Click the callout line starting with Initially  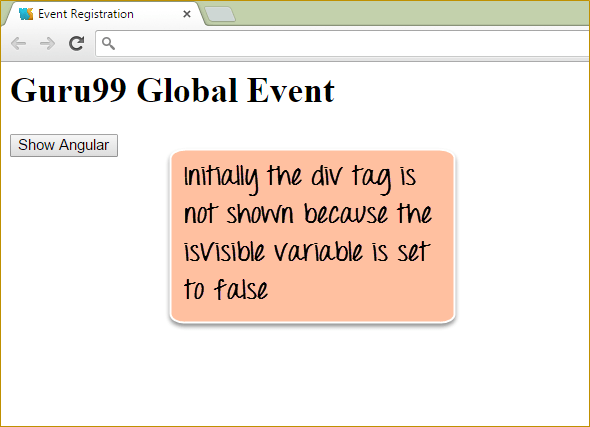[x=300, y=177]
